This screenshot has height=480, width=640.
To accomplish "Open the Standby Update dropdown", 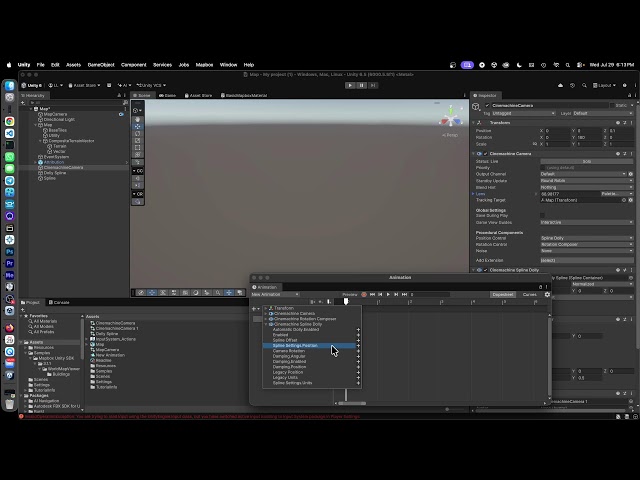I will click(587, 180).
